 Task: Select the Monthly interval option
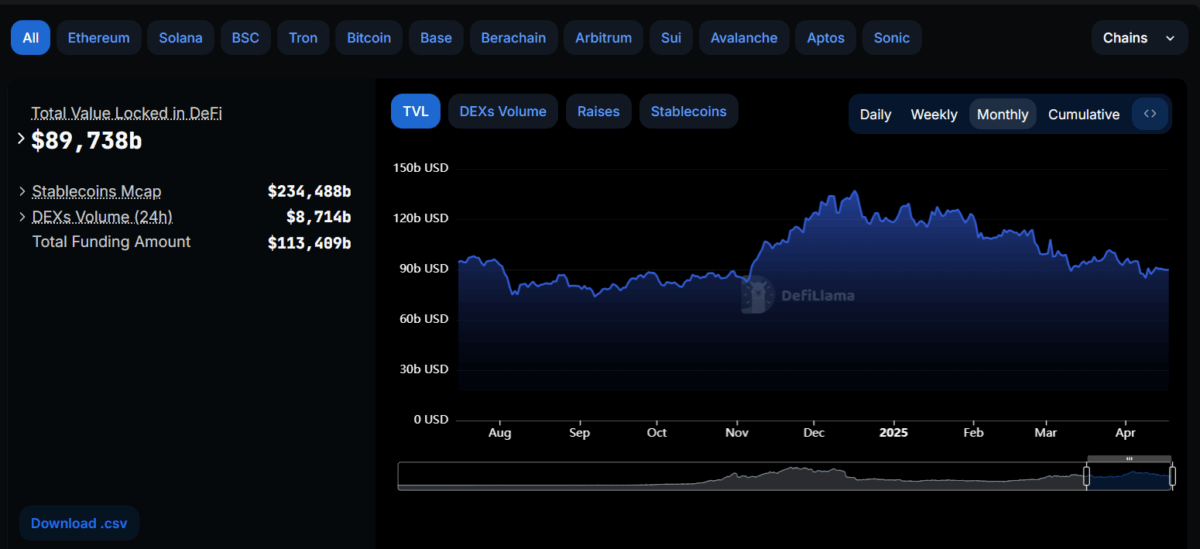1002,114
